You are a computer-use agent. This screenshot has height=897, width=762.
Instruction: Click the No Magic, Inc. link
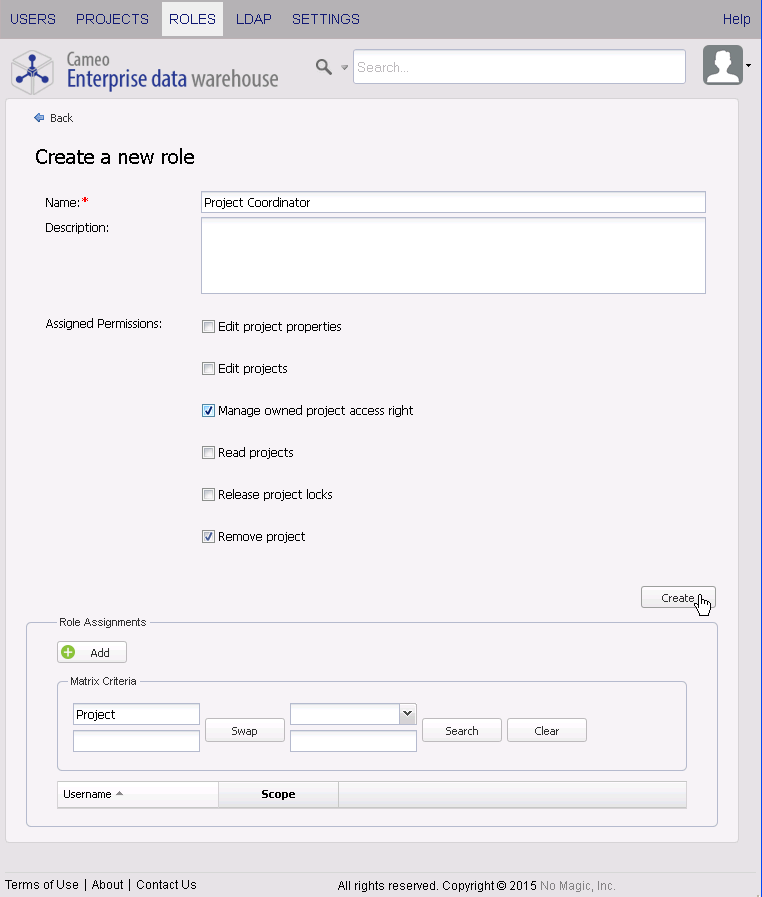pyautogui.click(x=577, y=886)
